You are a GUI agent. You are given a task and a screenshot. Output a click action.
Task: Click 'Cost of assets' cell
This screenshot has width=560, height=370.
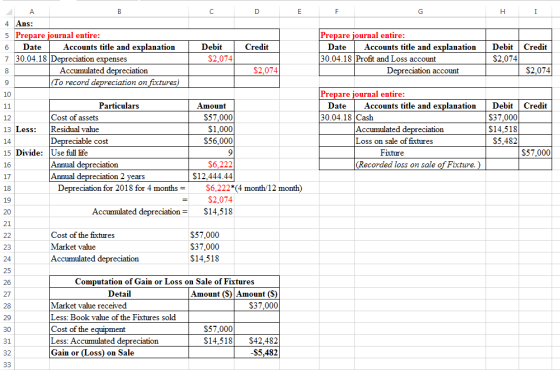(119, 118)
